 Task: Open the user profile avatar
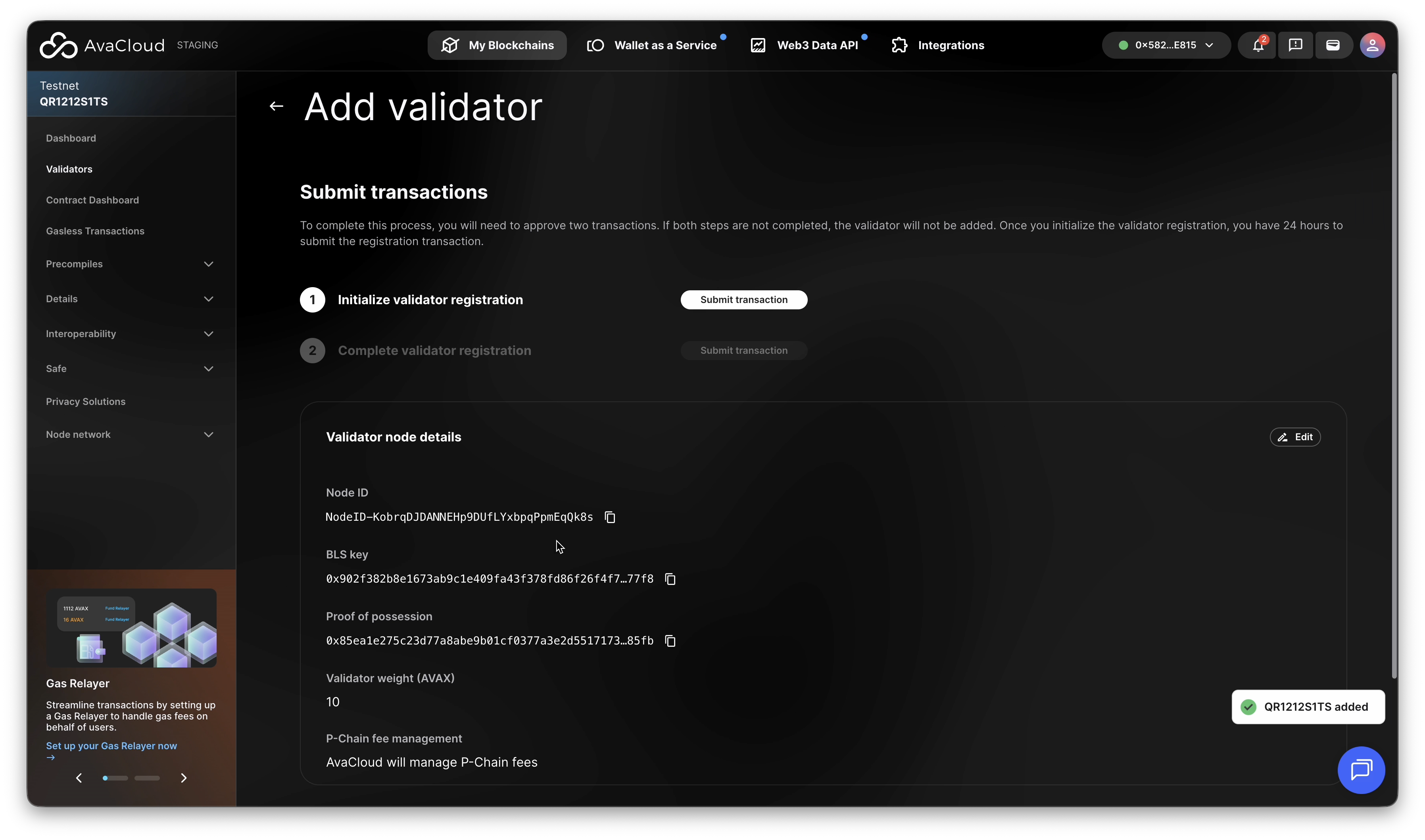pos(1372,45)
